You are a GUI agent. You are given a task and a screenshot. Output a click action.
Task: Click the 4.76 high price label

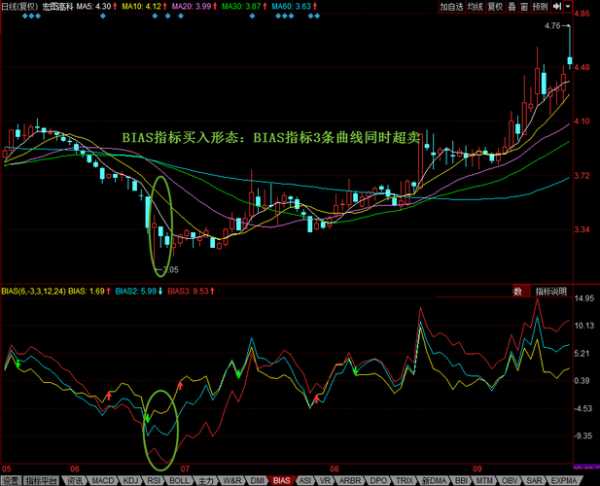[x=551, y=26]
